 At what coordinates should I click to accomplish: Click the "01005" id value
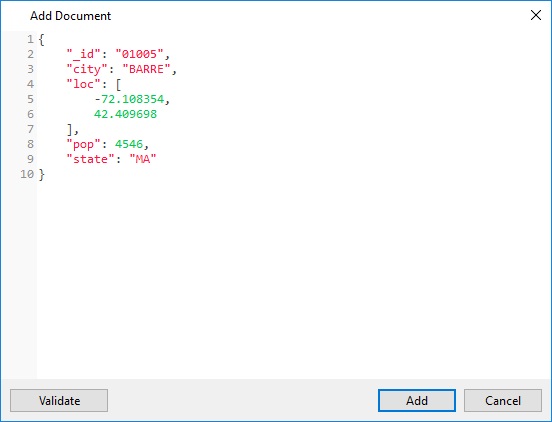(x=139, y=54)
